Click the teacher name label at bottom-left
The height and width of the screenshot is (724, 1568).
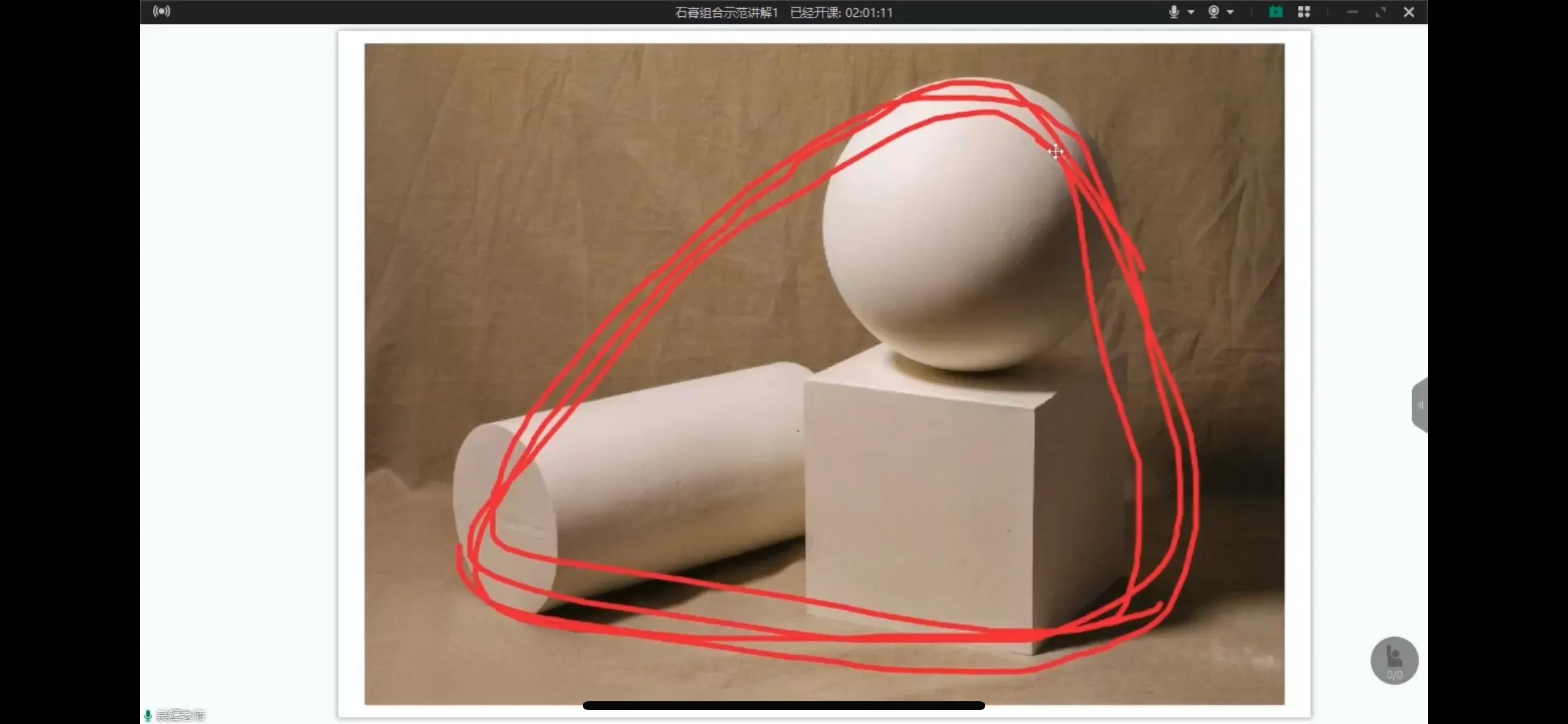point(180,715)
